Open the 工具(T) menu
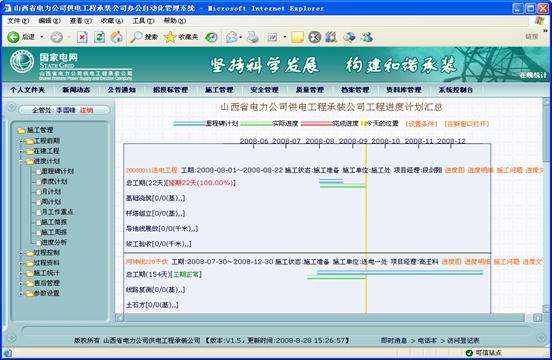The image size is (552, 360). (x=143, y=21)
